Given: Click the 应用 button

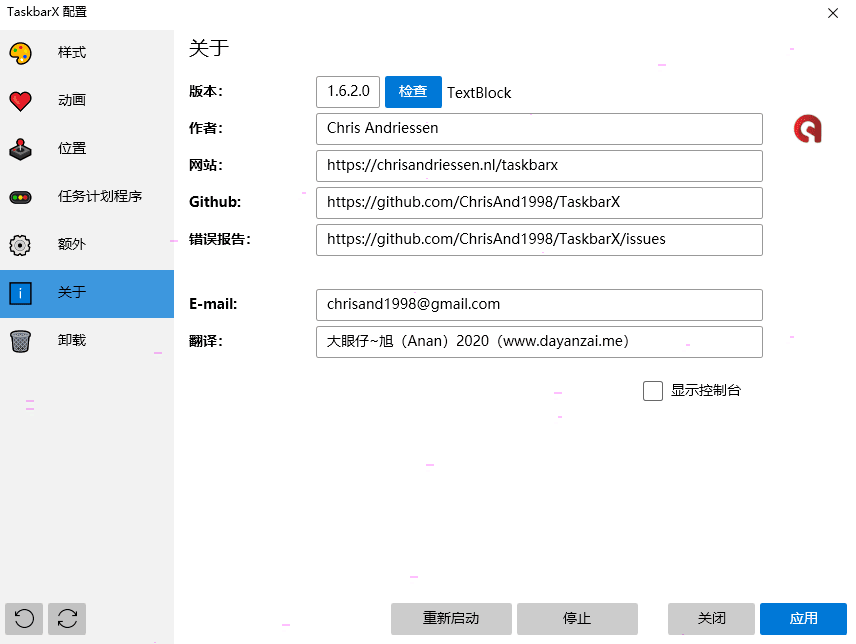Looking at the screenshot, I should tap(803, 618).
